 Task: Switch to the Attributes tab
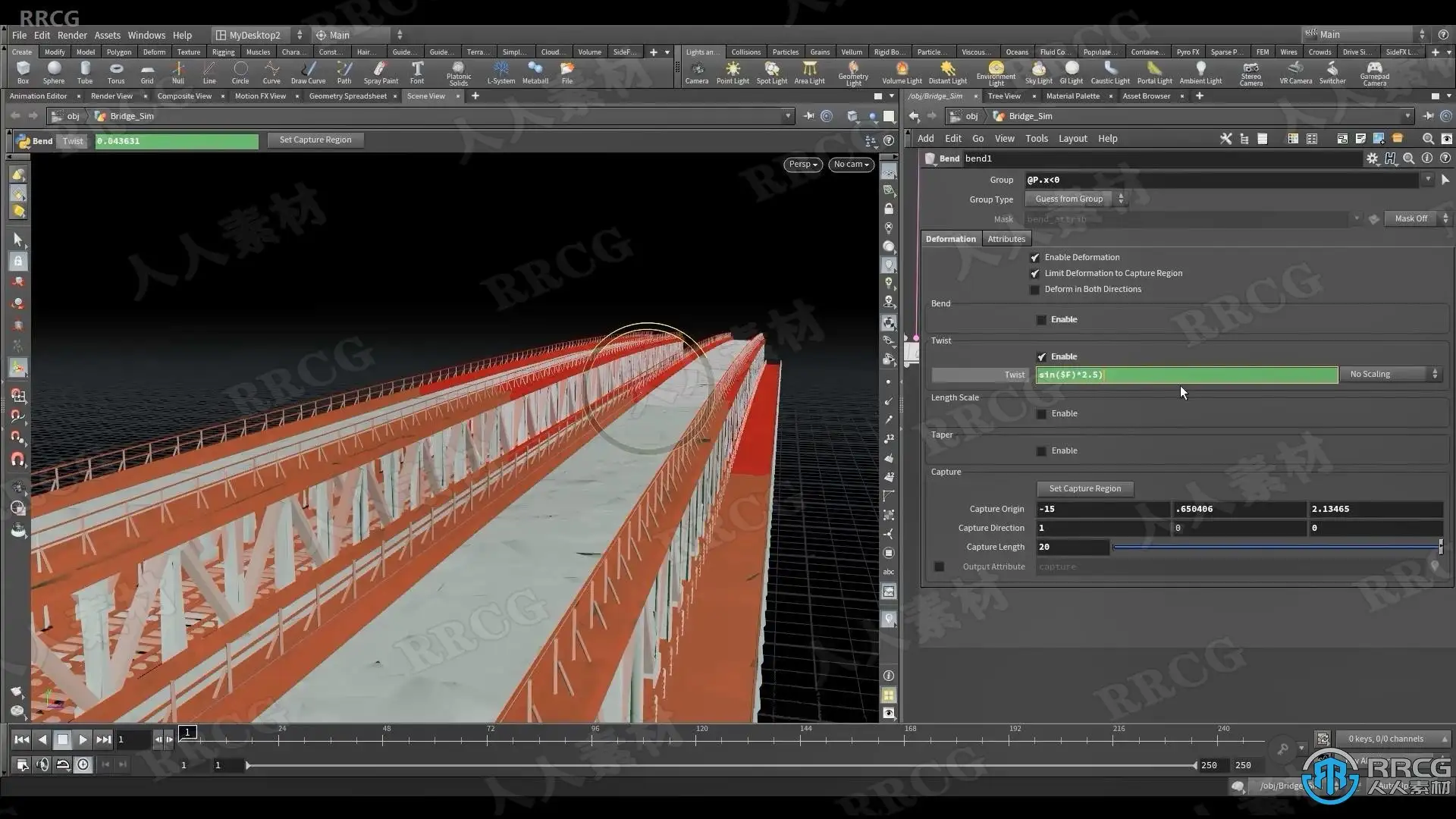1006,239
